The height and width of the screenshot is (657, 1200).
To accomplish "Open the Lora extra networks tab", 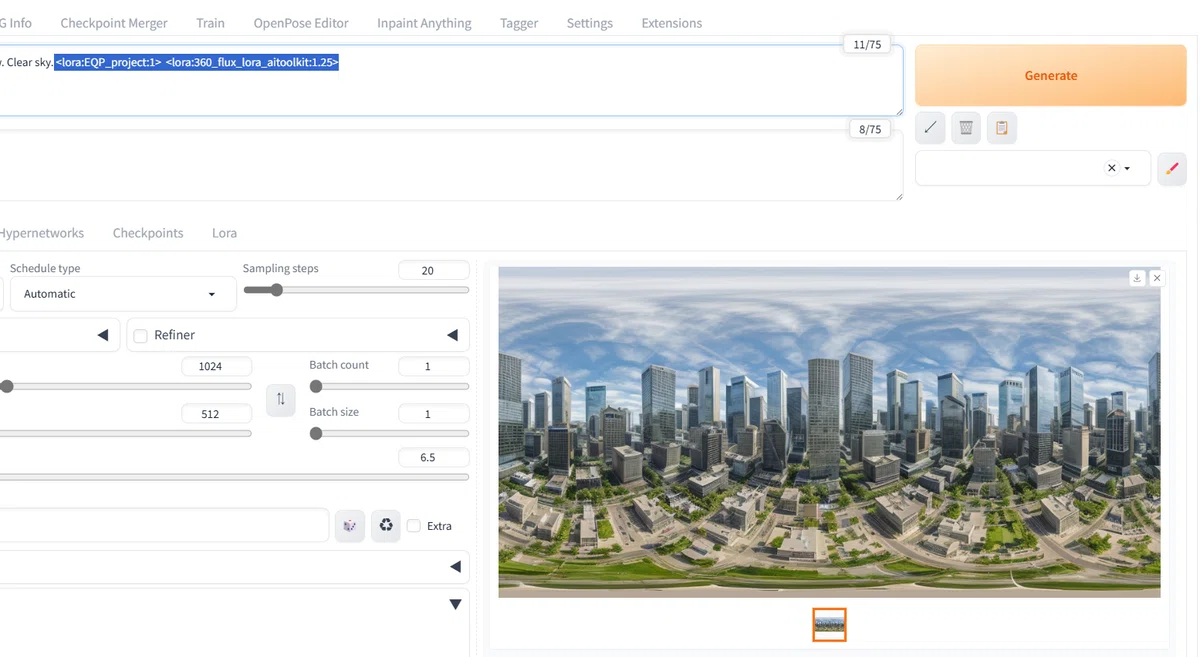I will coord(224,233).
